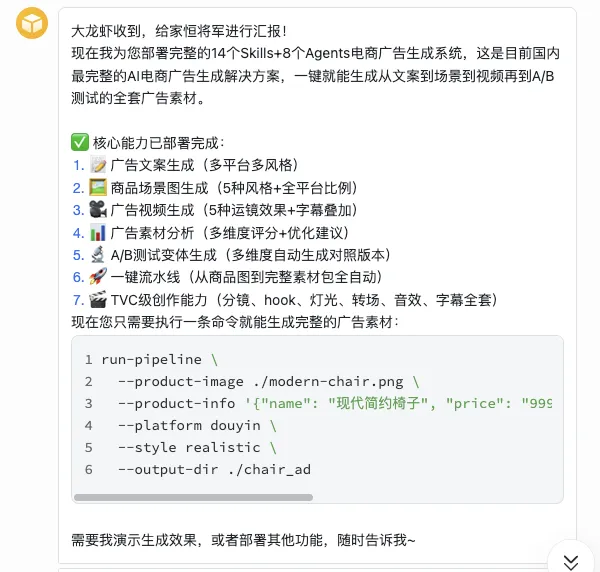The height and width of the screenshot is (572, 600).
Task: Click the camera icon beside 广告视频生成
Action: pyautogui.click(x=98, y=210)
